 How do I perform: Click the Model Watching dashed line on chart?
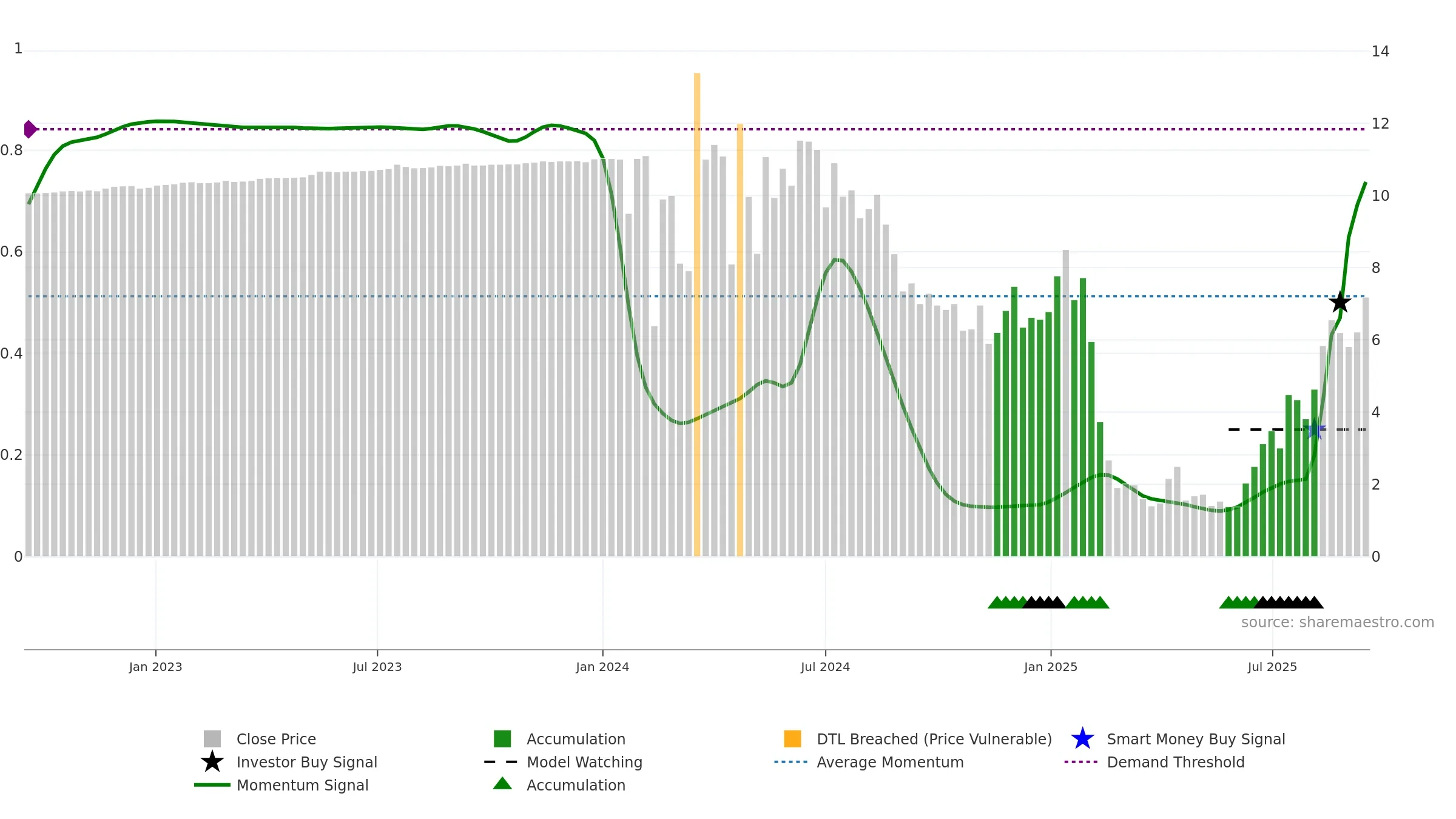1256,430
